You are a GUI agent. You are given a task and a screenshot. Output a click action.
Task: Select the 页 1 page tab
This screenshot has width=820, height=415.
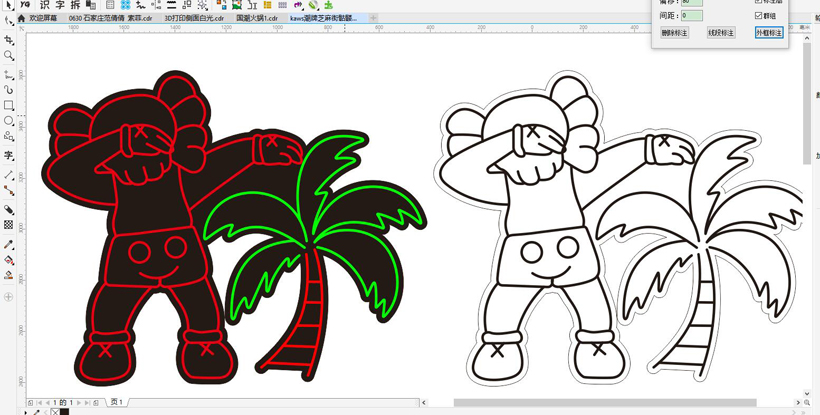click(x=117, y=402)
